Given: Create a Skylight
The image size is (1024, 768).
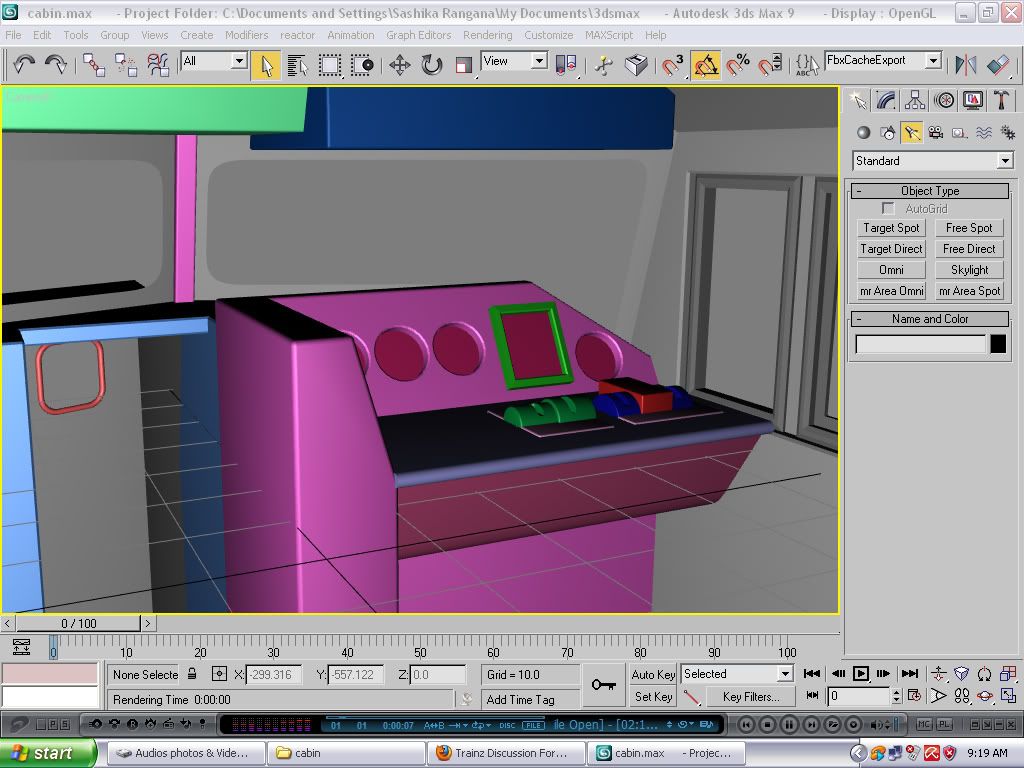Looking at the screenshot, I should pos(969,270).
